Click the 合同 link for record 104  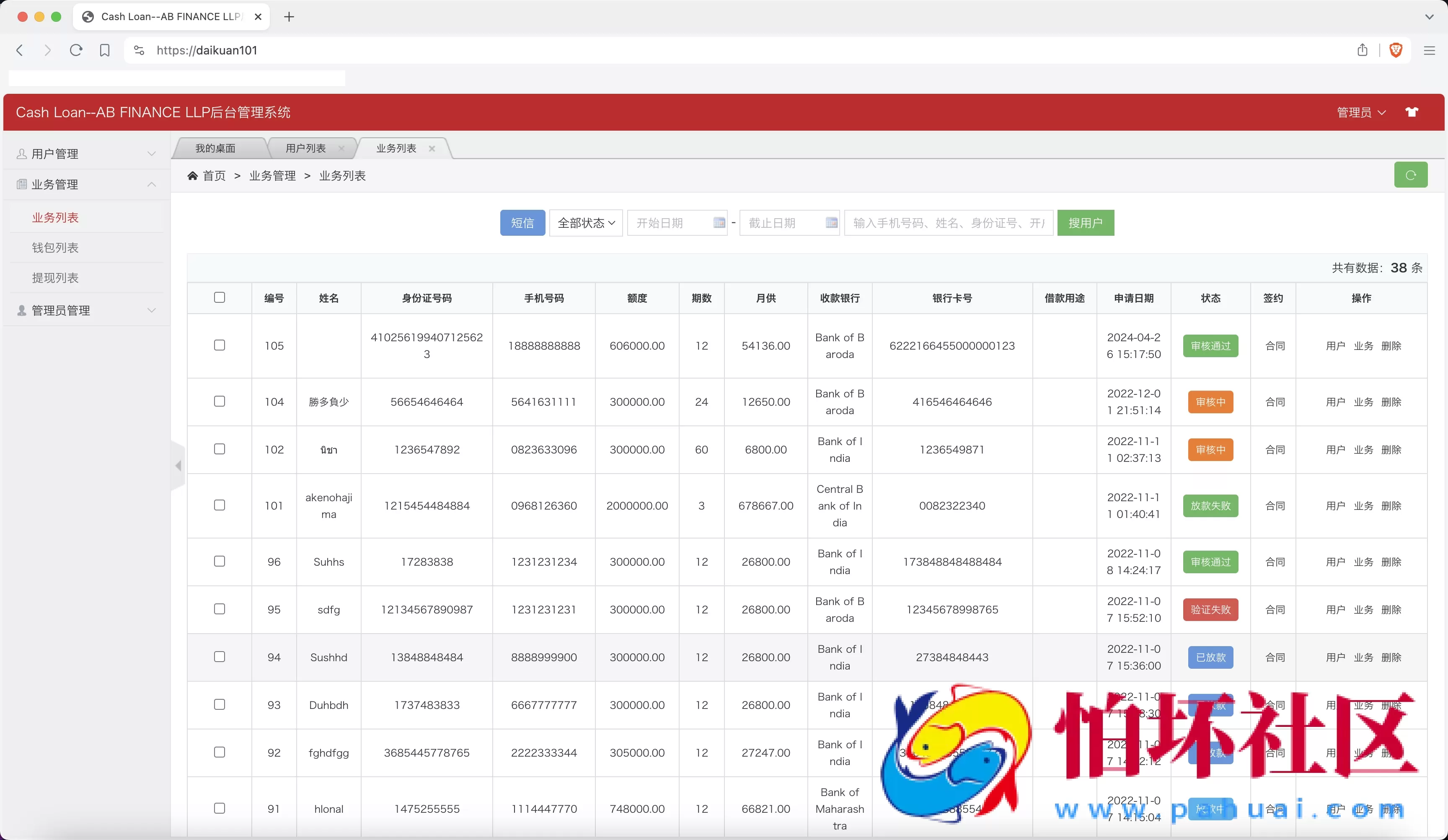coord(1275,401)
